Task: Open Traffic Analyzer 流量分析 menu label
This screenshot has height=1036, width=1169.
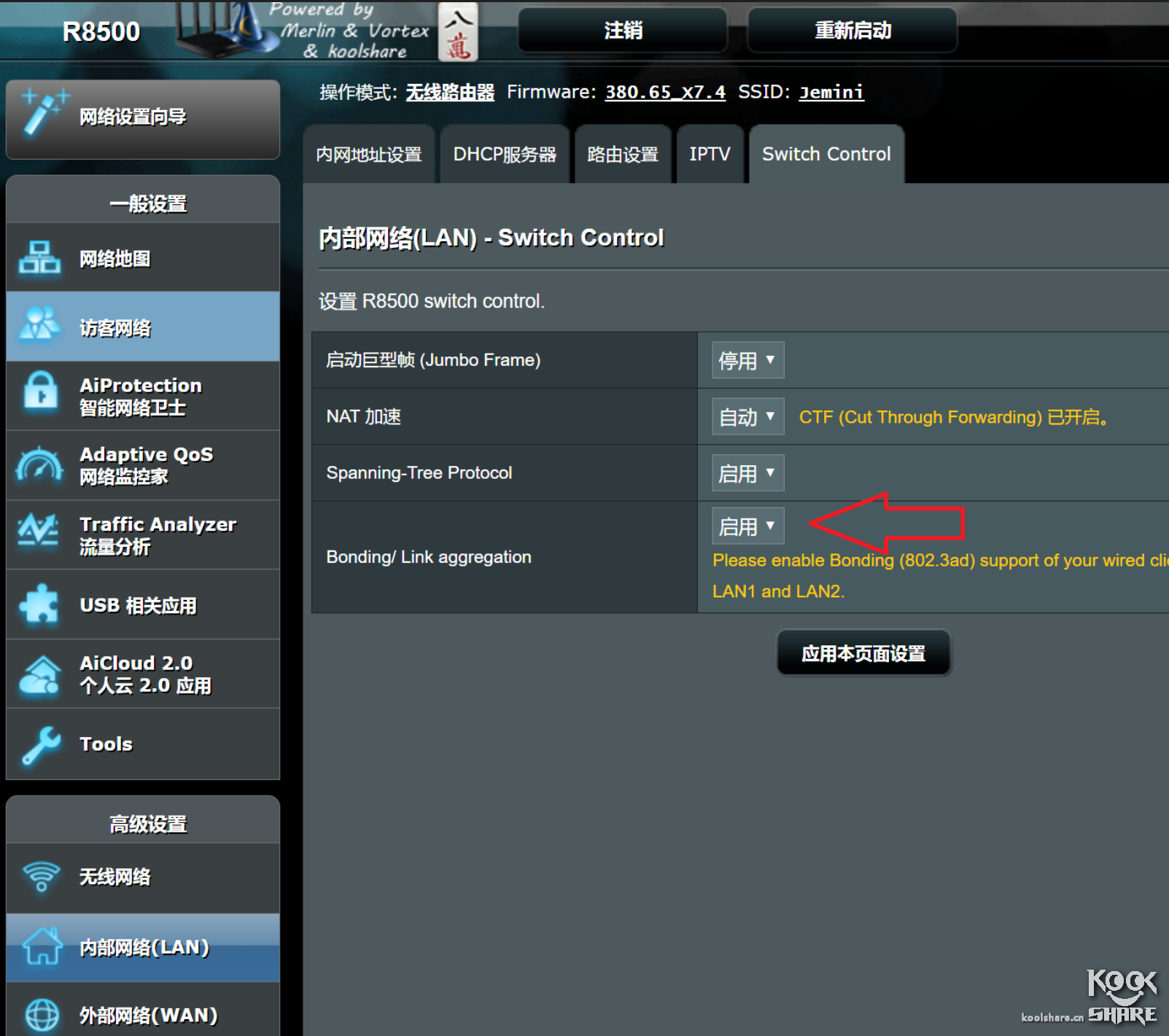Action: (x=158, y=535)
